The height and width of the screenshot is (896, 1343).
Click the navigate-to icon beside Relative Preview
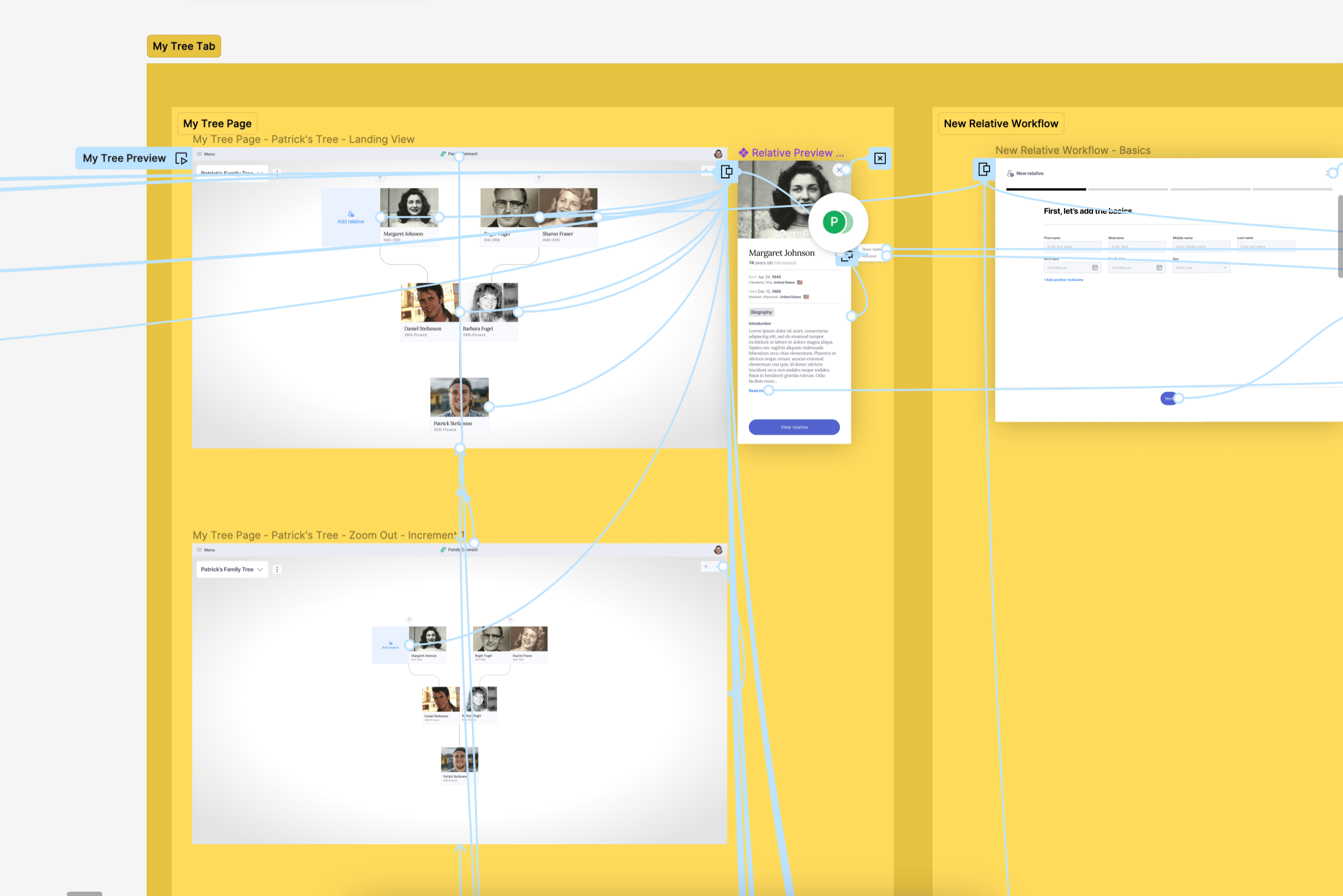726,171
